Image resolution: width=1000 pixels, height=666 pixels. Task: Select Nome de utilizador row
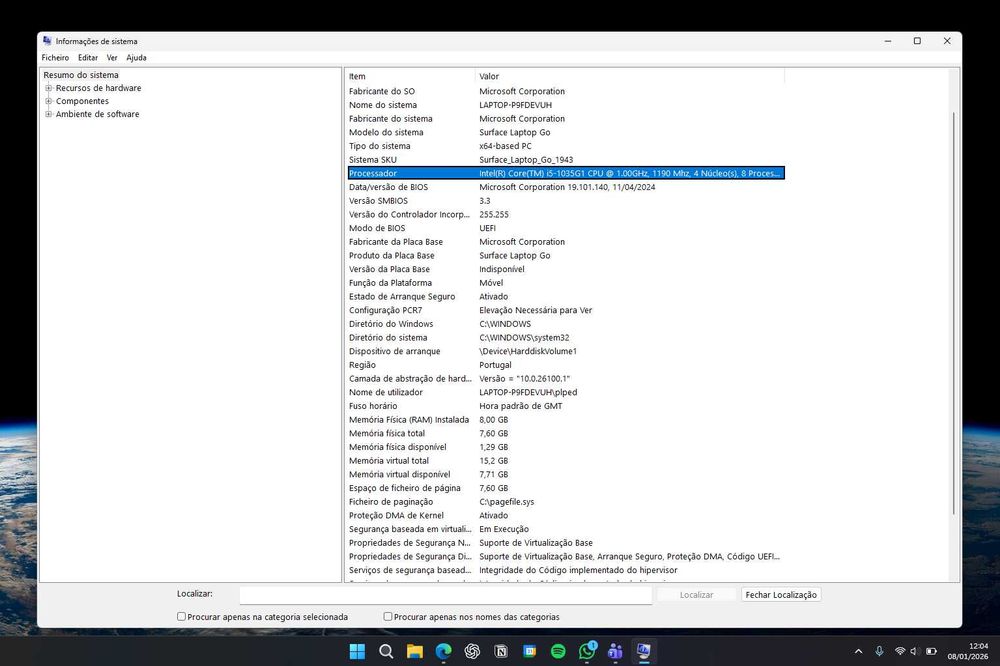(566, 392)
